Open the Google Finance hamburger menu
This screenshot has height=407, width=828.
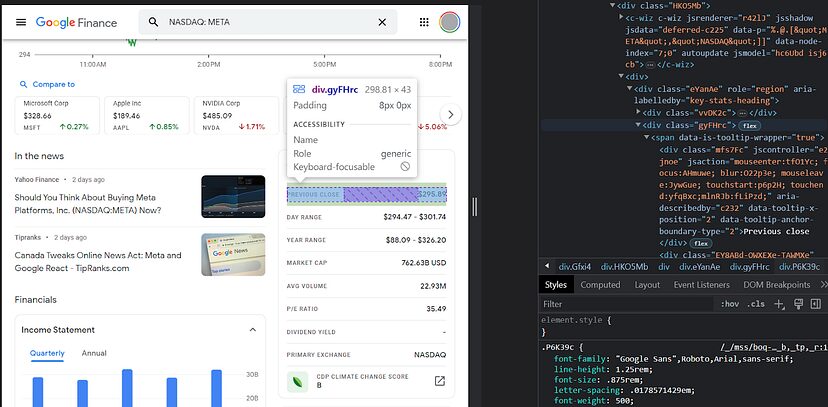pyautogui.click(x=21, y=22)
